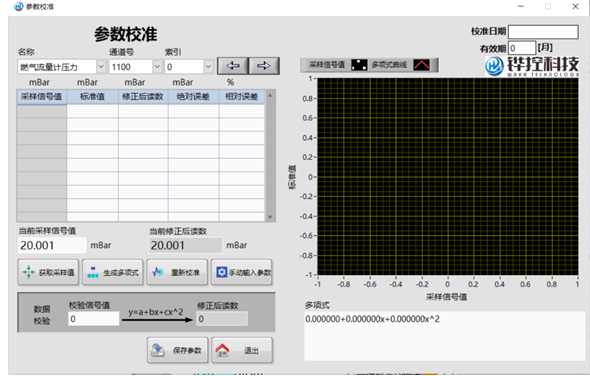Click the y=a+bx+cx^2 formula label
Screen dimensions: 590x376
coord(156,312)
